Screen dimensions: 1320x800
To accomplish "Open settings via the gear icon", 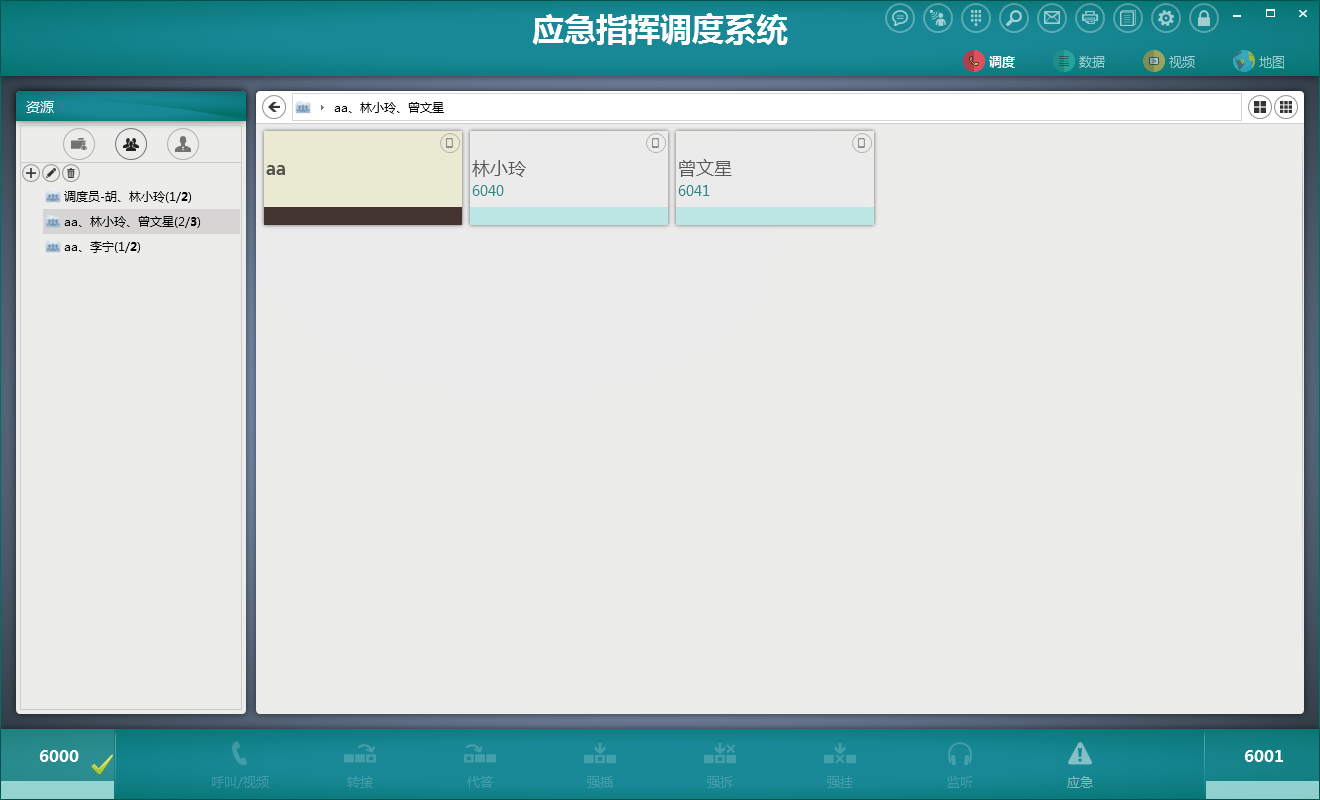I will click(x=1166, y=18).
